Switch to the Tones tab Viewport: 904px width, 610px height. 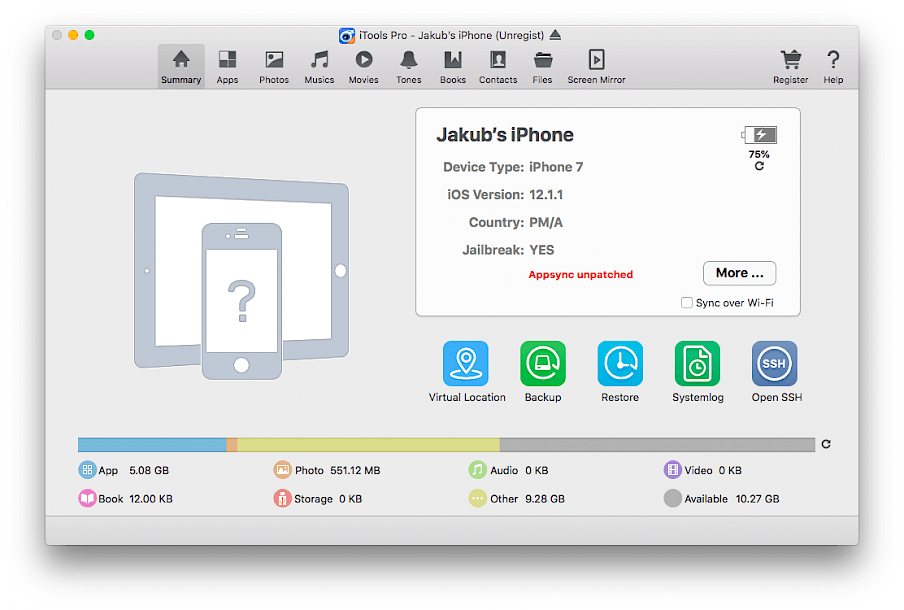(x=408, y=66)
